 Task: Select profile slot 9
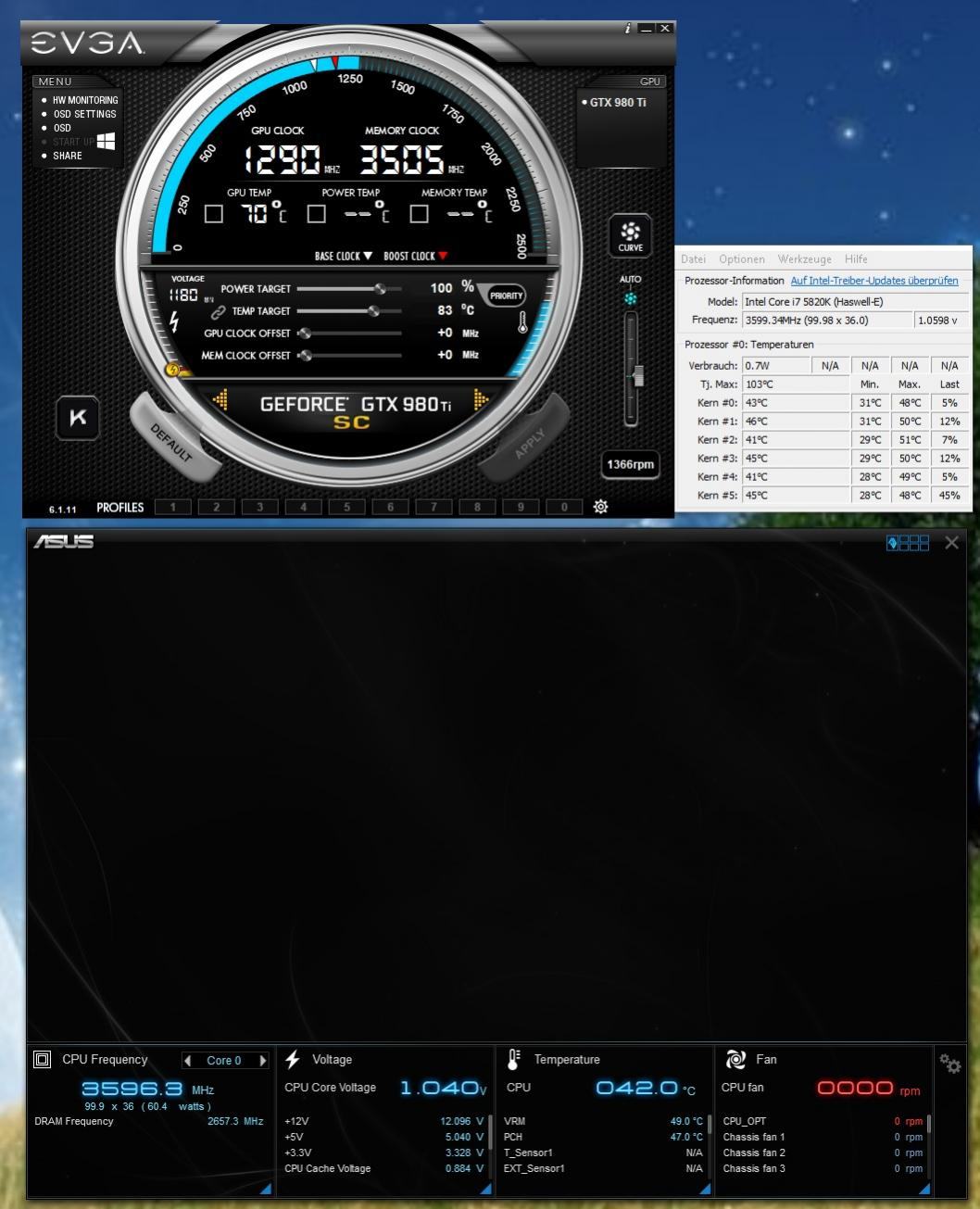click(521, 507)
